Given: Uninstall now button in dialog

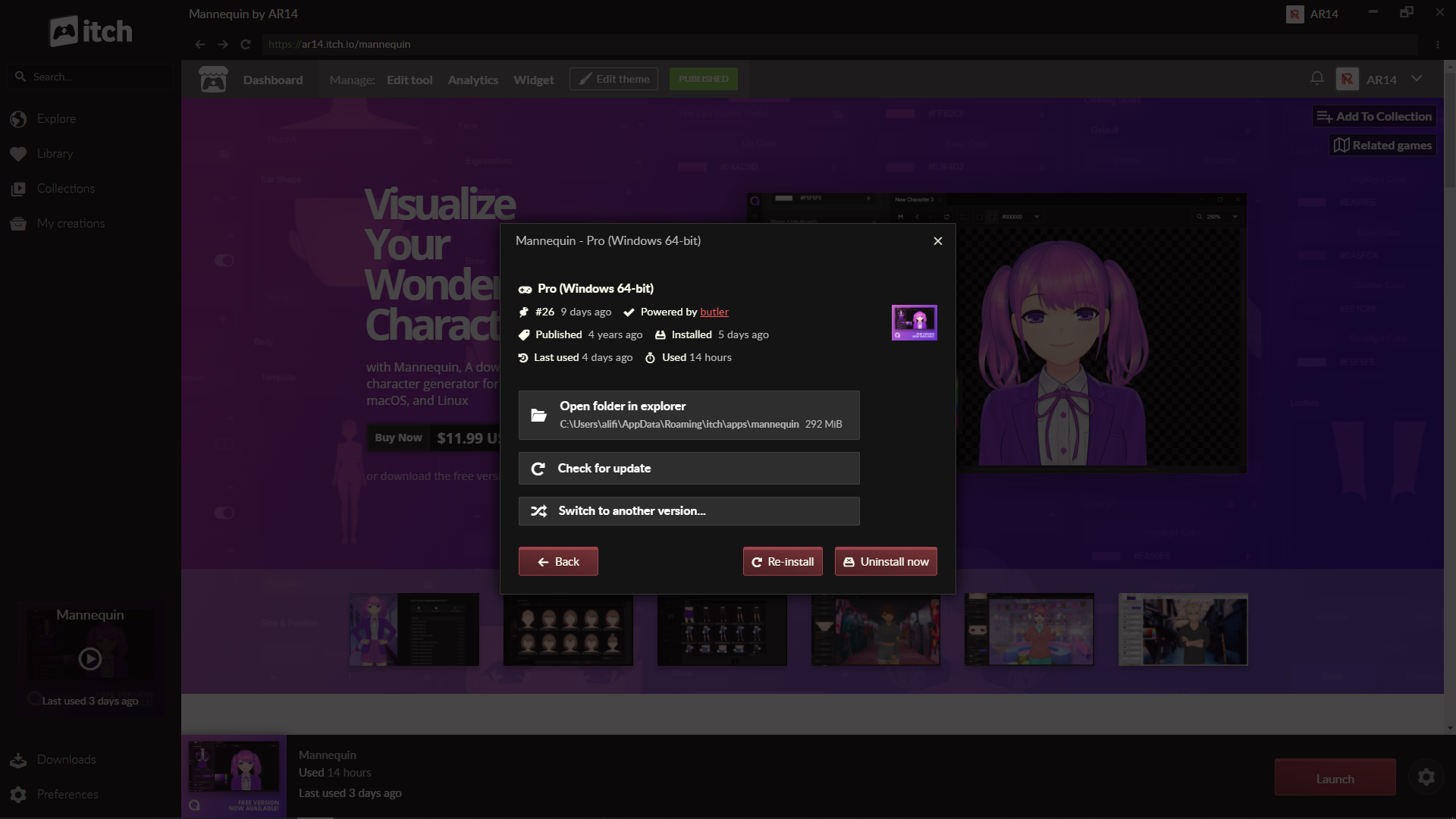Looking at the screenshot, I should click(886, 562).
